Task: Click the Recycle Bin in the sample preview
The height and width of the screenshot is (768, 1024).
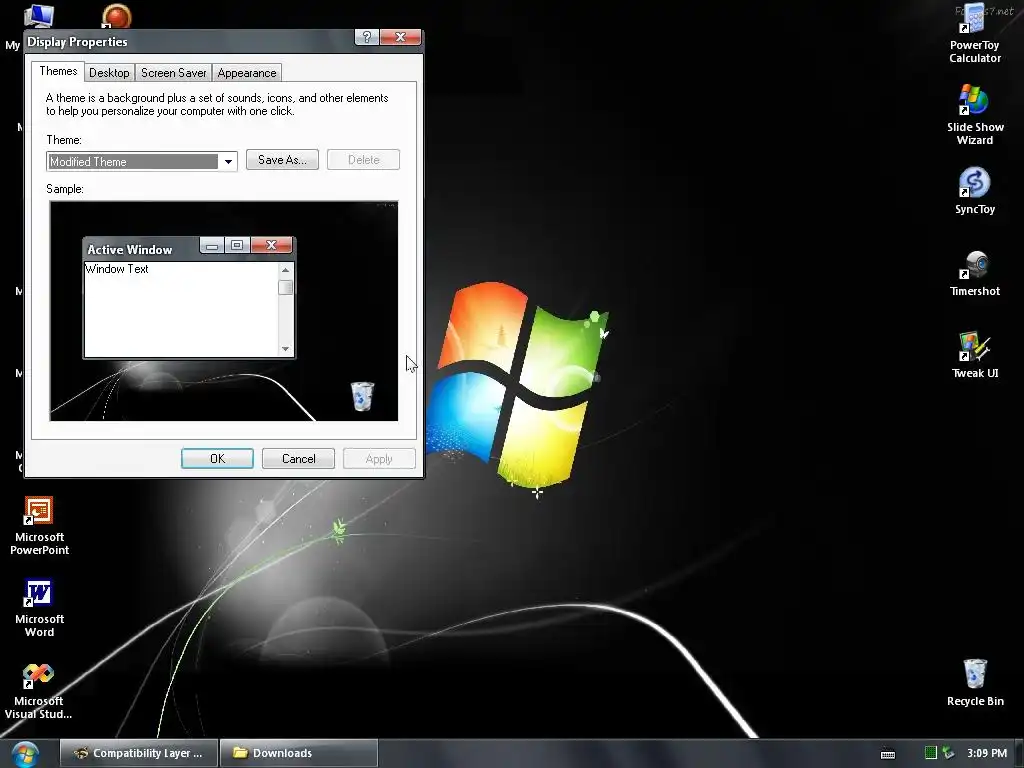Action: tap(362, 396)
